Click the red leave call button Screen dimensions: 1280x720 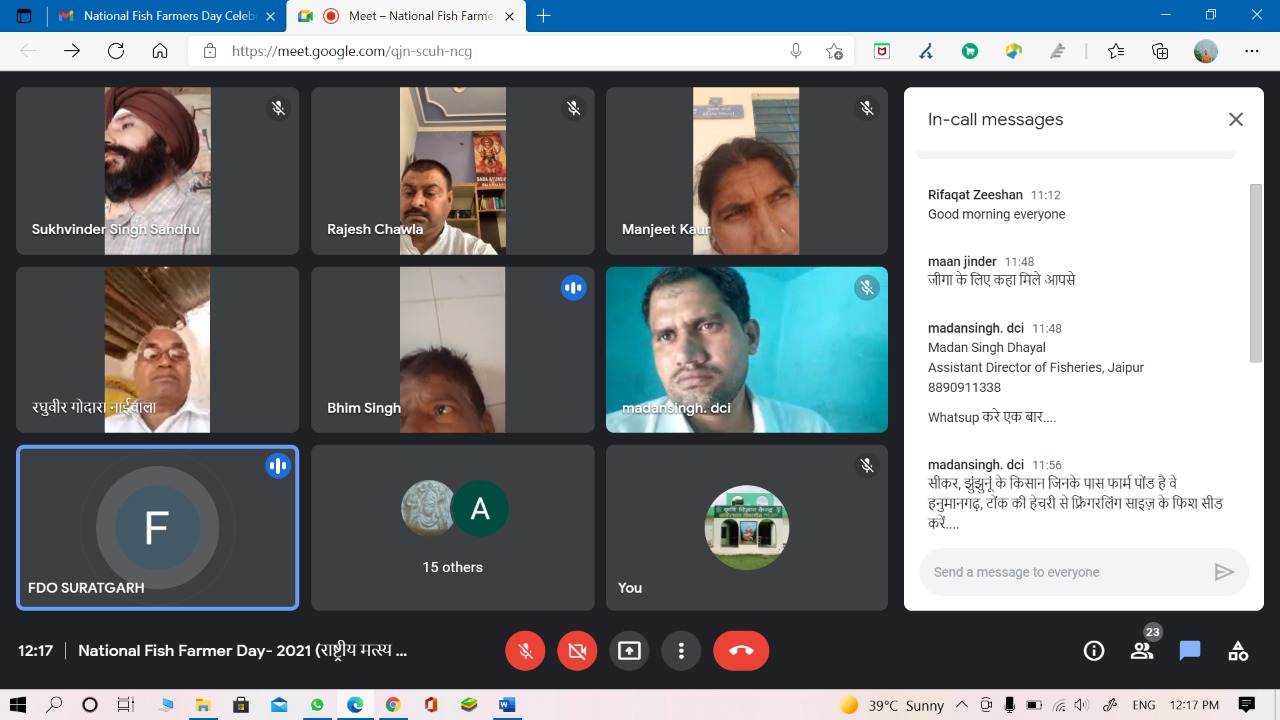pos(741,651)
